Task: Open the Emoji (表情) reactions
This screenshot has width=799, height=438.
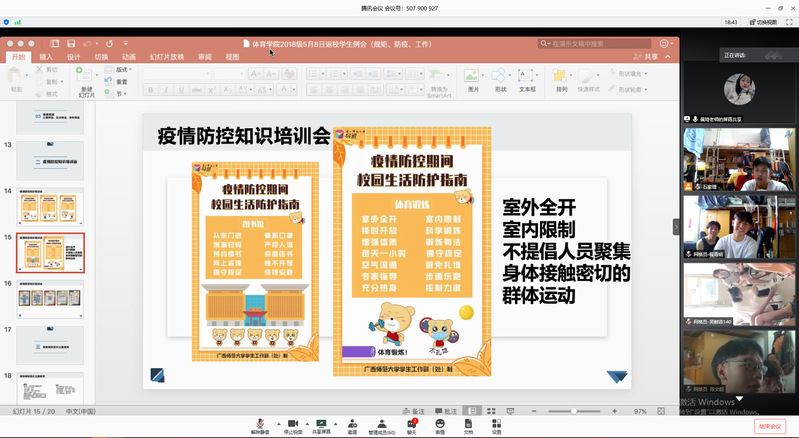Action: [440, 424]
